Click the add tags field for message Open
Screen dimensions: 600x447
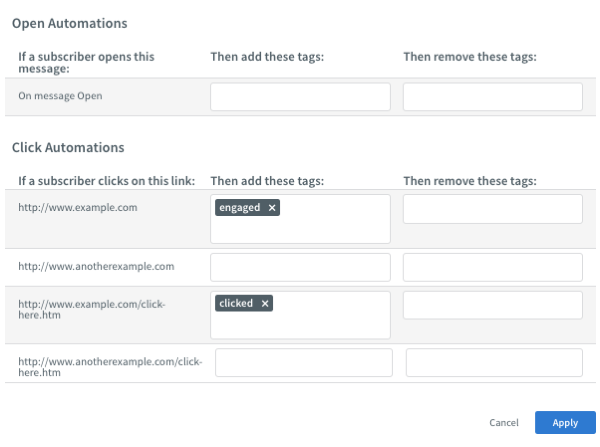300,97
